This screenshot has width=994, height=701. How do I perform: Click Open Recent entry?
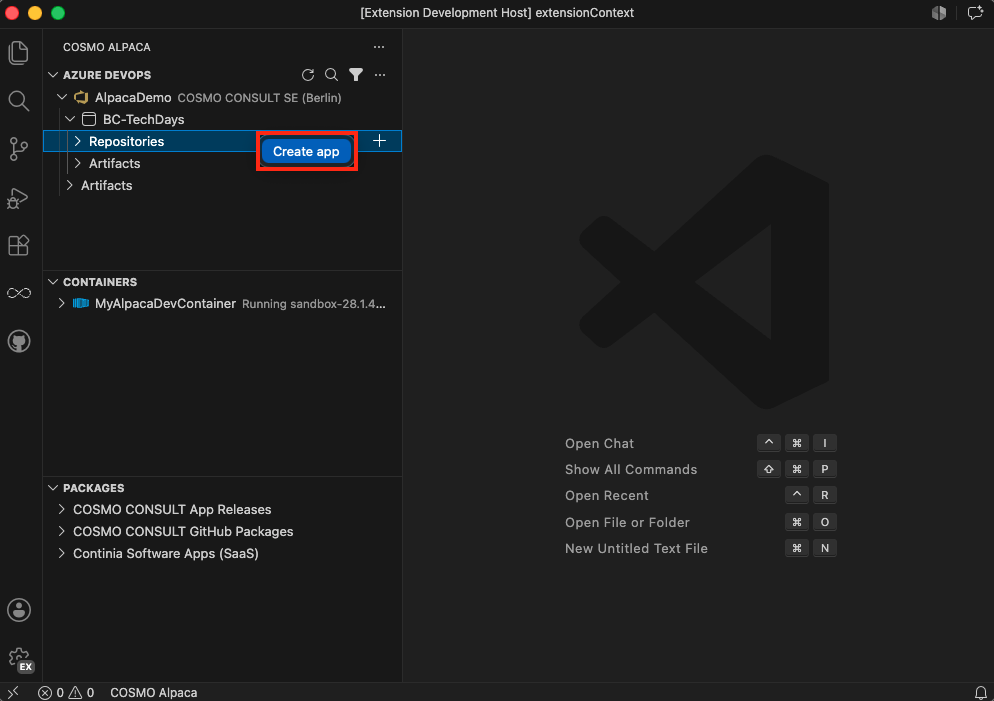click(x=607, y=496)
